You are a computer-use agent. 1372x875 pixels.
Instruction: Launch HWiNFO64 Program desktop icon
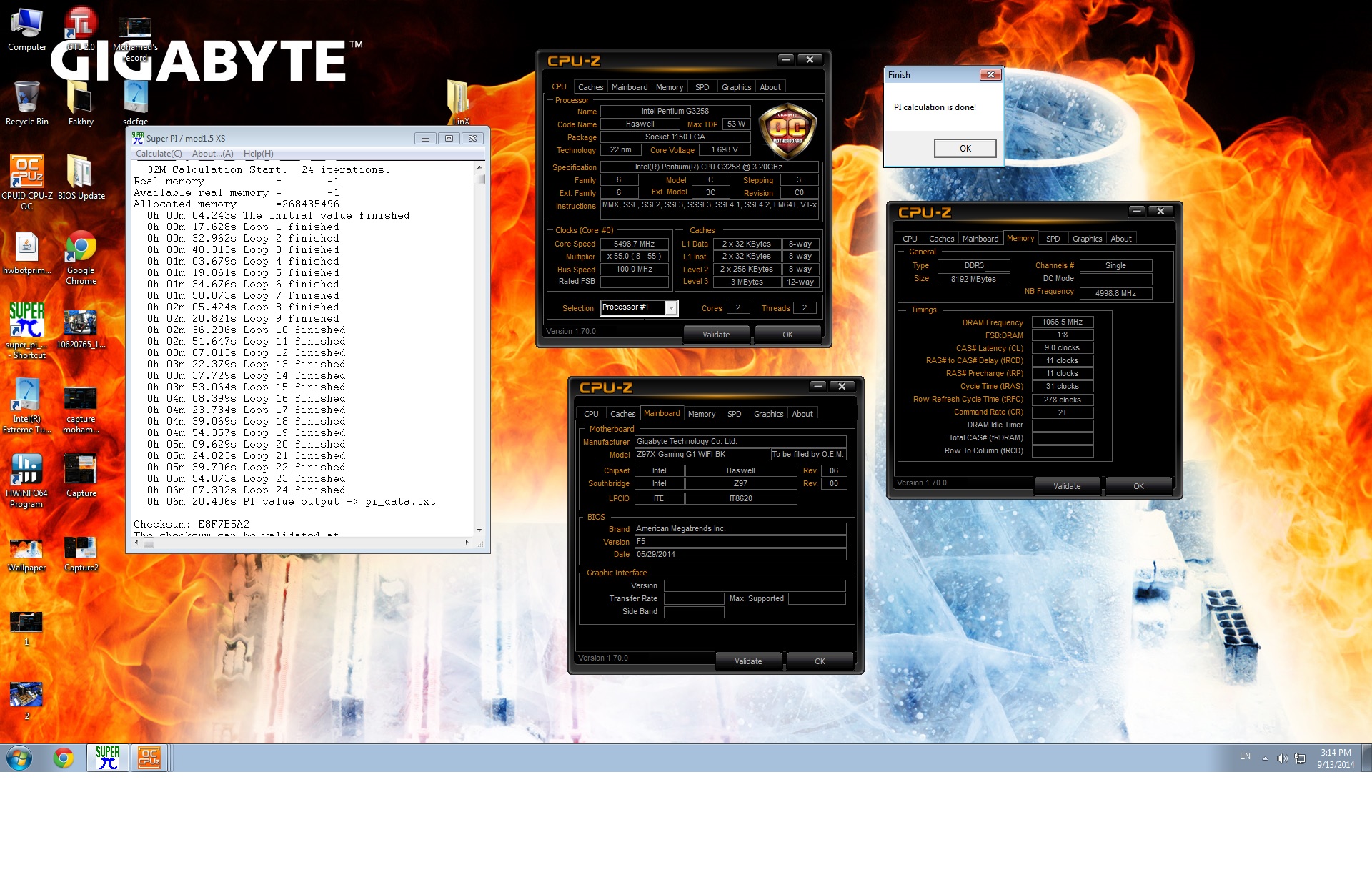tap(27, 480)
